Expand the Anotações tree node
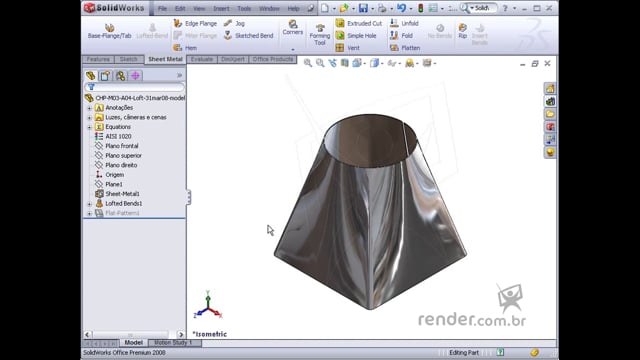This screenshot has width=640, height=360. 89,108
